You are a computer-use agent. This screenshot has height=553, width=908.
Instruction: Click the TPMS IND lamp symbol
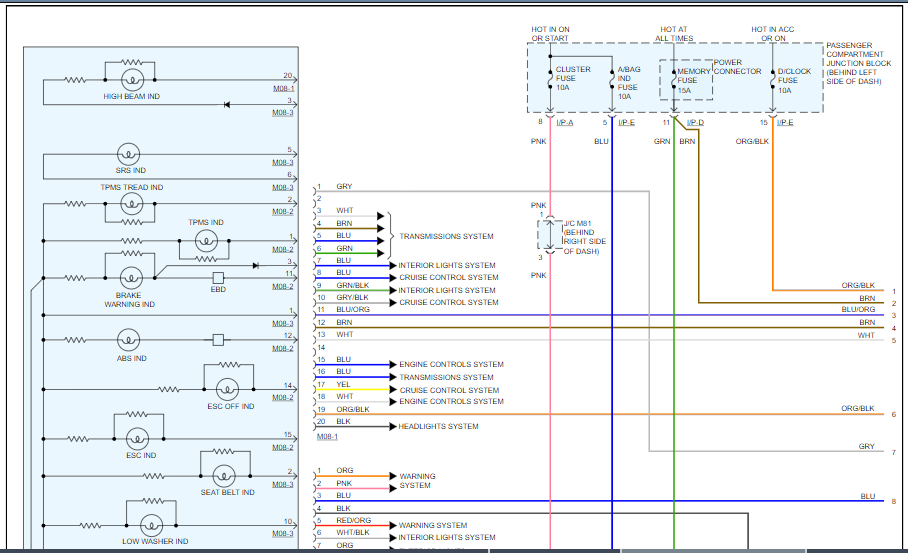click(x=205, y=240)
